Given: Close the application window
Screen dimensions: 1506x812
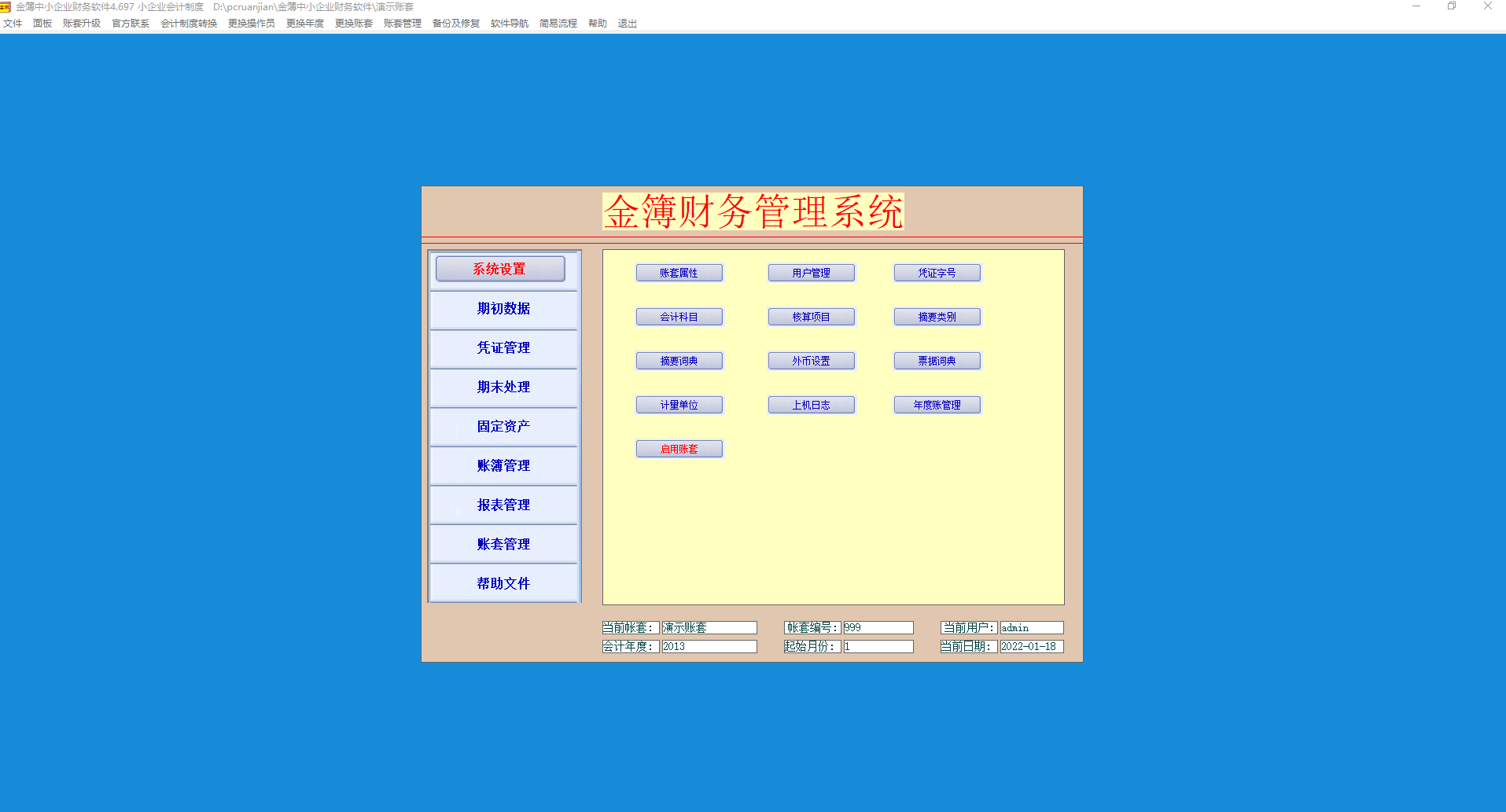Looking at the screenshot, I should click(1488, 6).
